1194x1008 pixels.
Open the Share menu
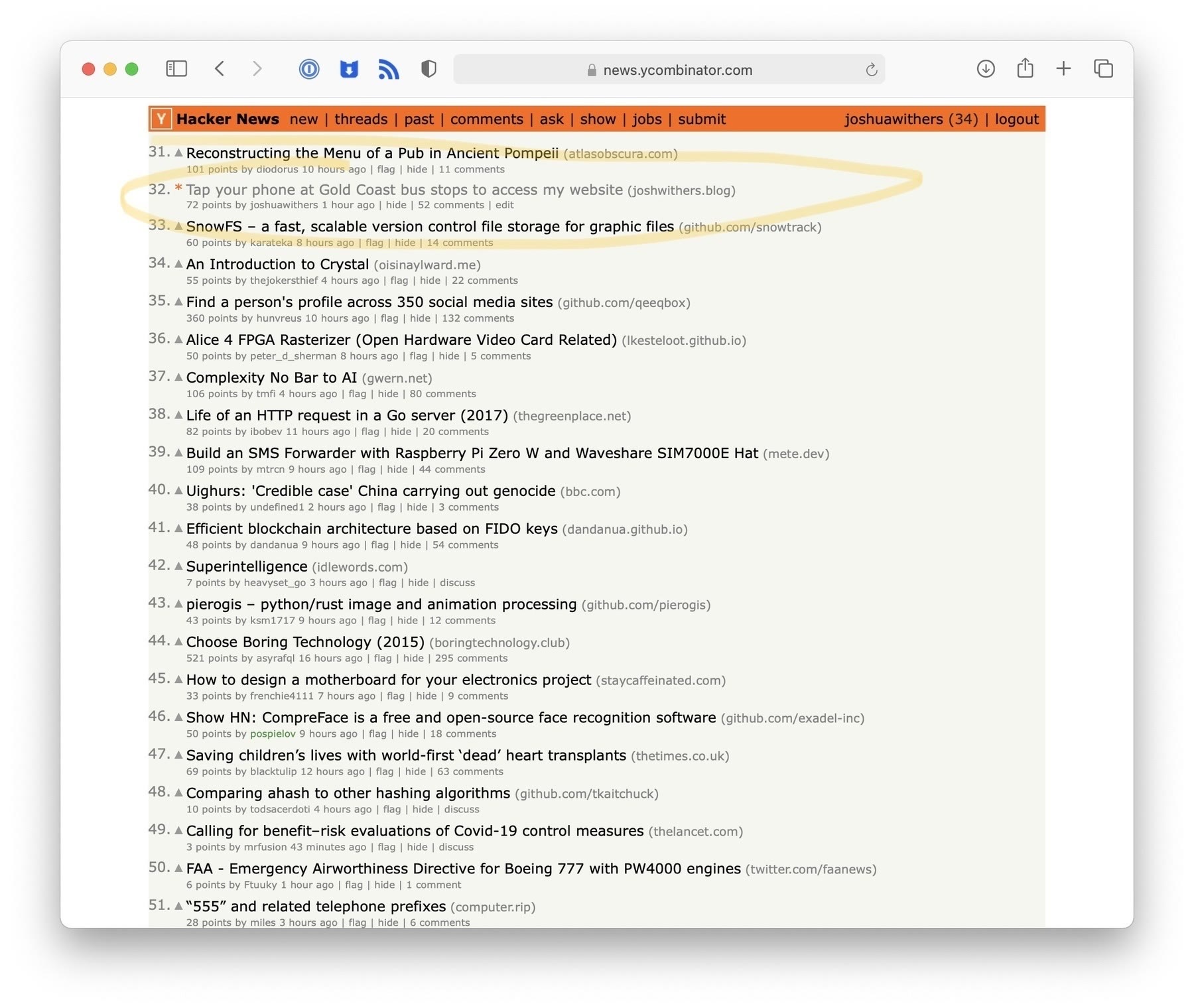click(x=1025, y=68)
